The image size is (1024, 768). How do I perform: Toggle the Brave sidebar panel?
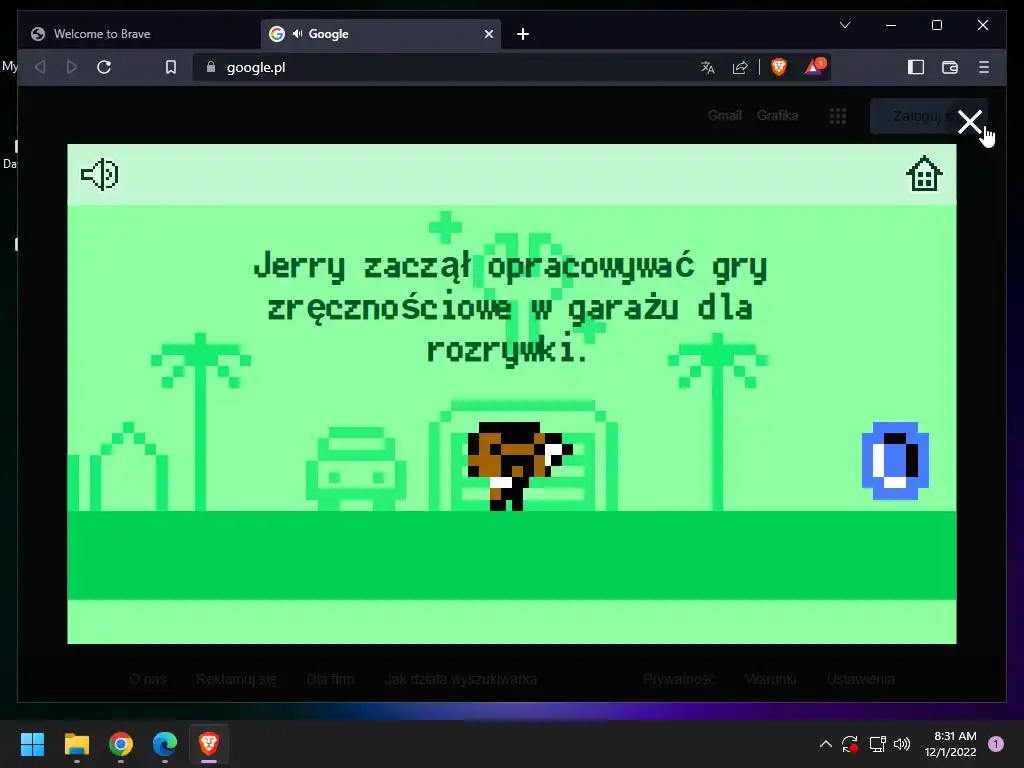[916, 67]
